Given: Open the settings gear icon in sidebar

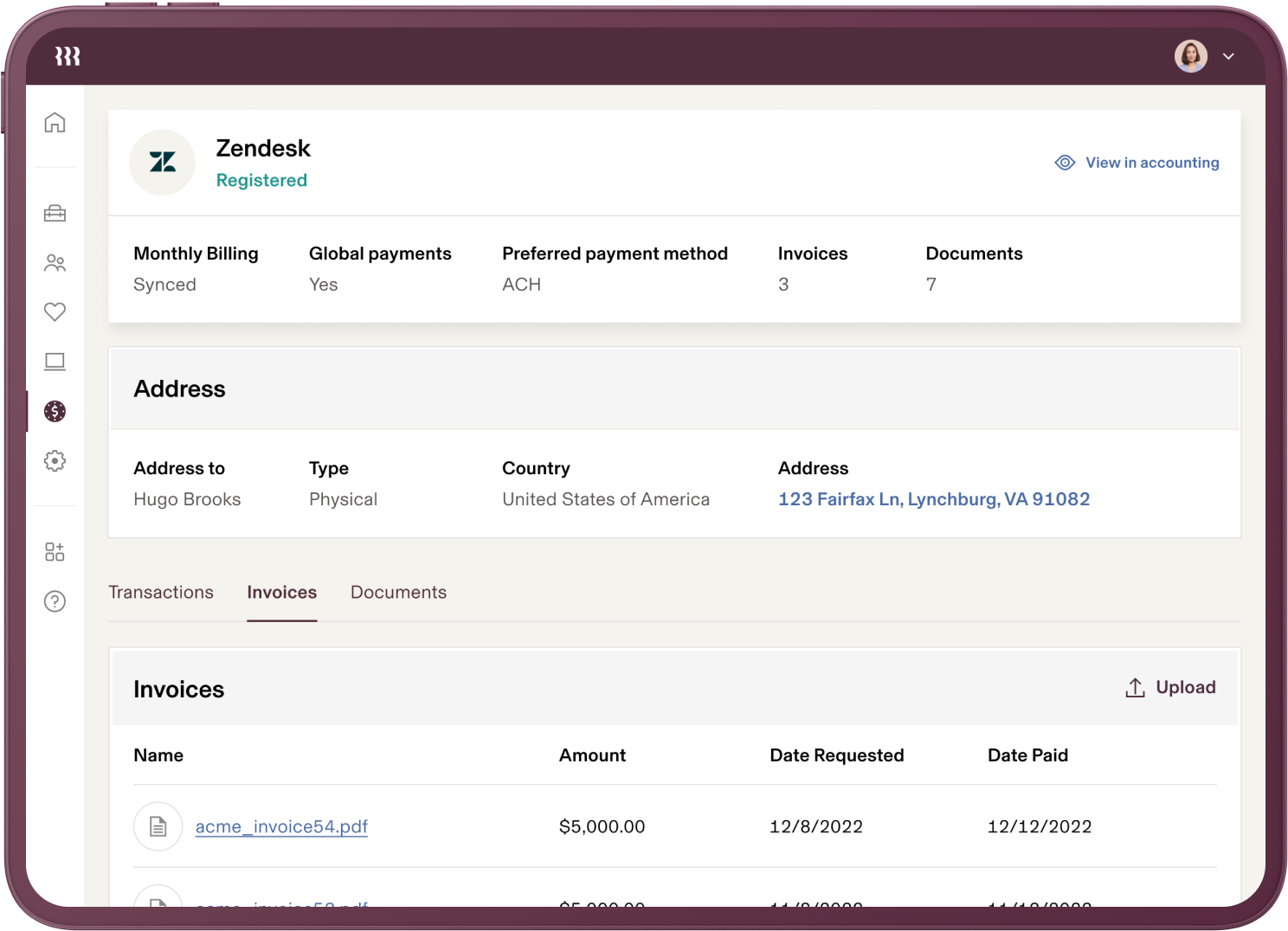Looking at the screenshot, I should (55, 461).
